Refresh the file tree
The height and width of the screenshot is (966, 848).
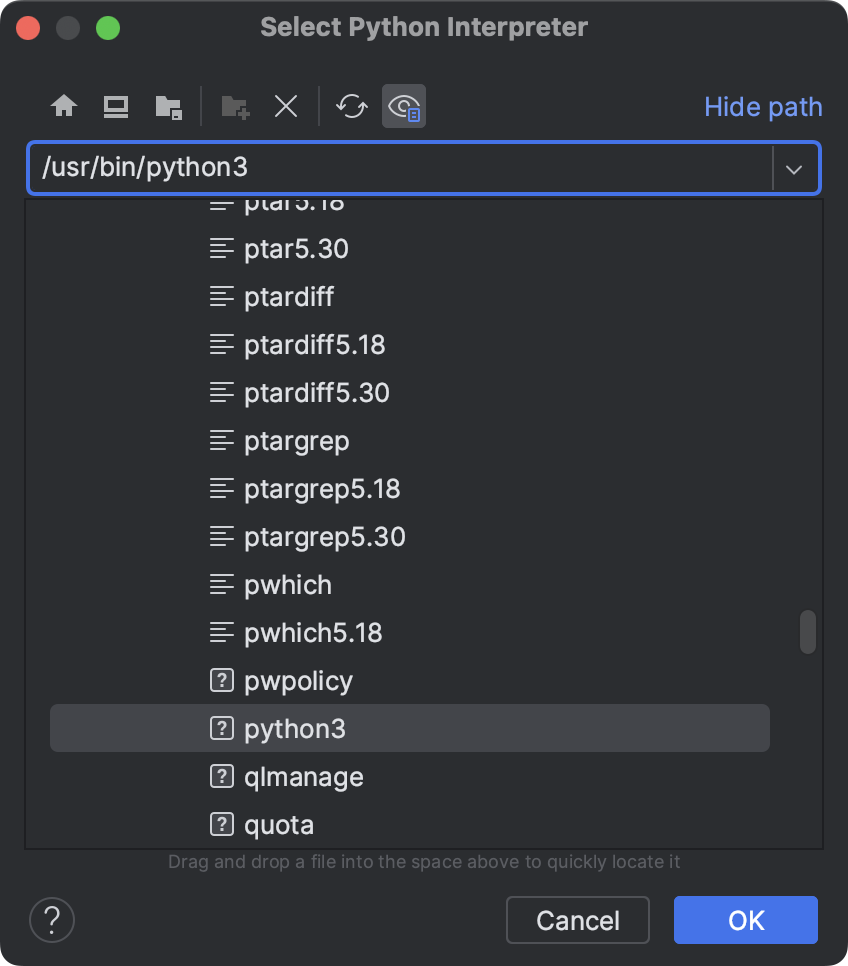coord(351,106)
